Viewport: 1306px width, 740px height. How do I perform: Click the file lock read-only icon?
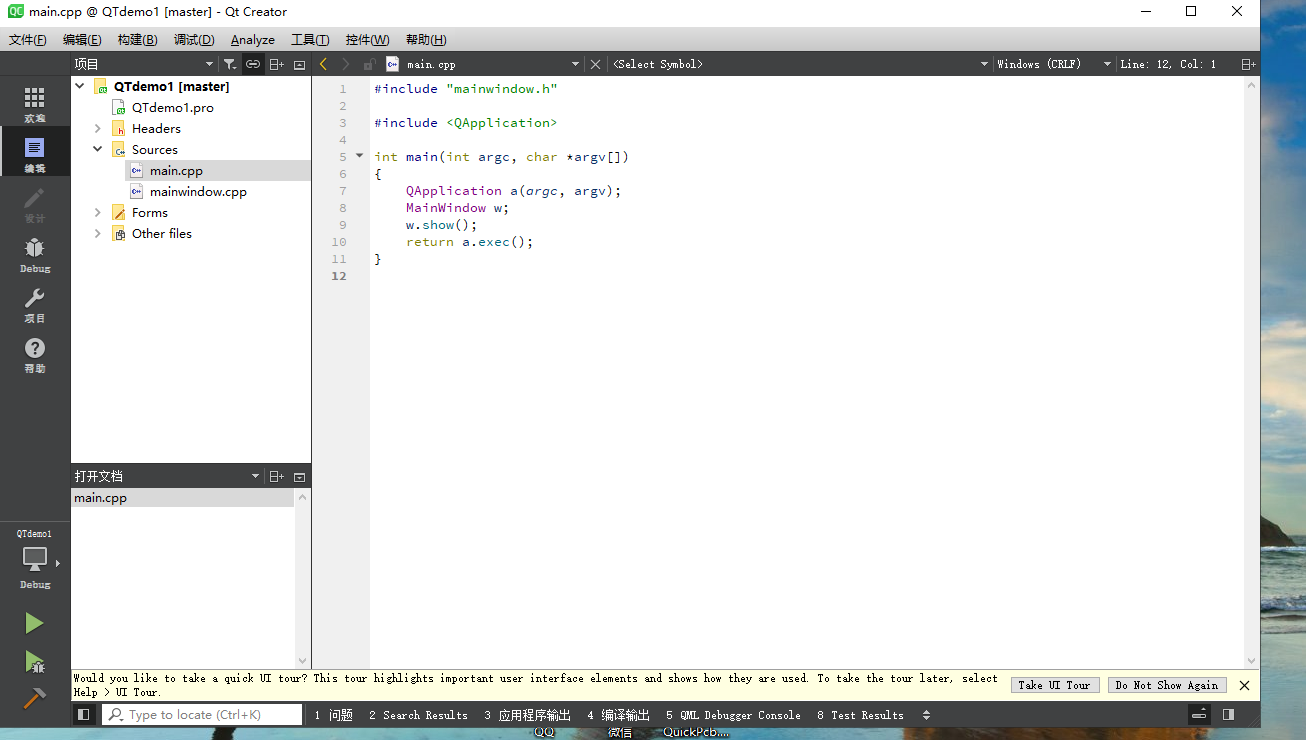(369, 64)
